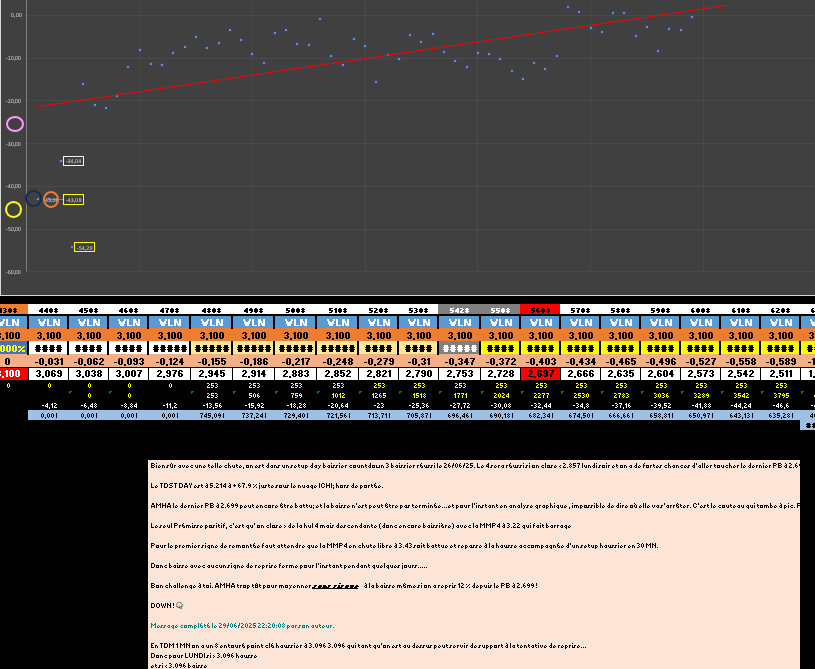Click the 3,100 cell under header 510
This screenshot has width=815, height=669.
[x=337, y=336]
